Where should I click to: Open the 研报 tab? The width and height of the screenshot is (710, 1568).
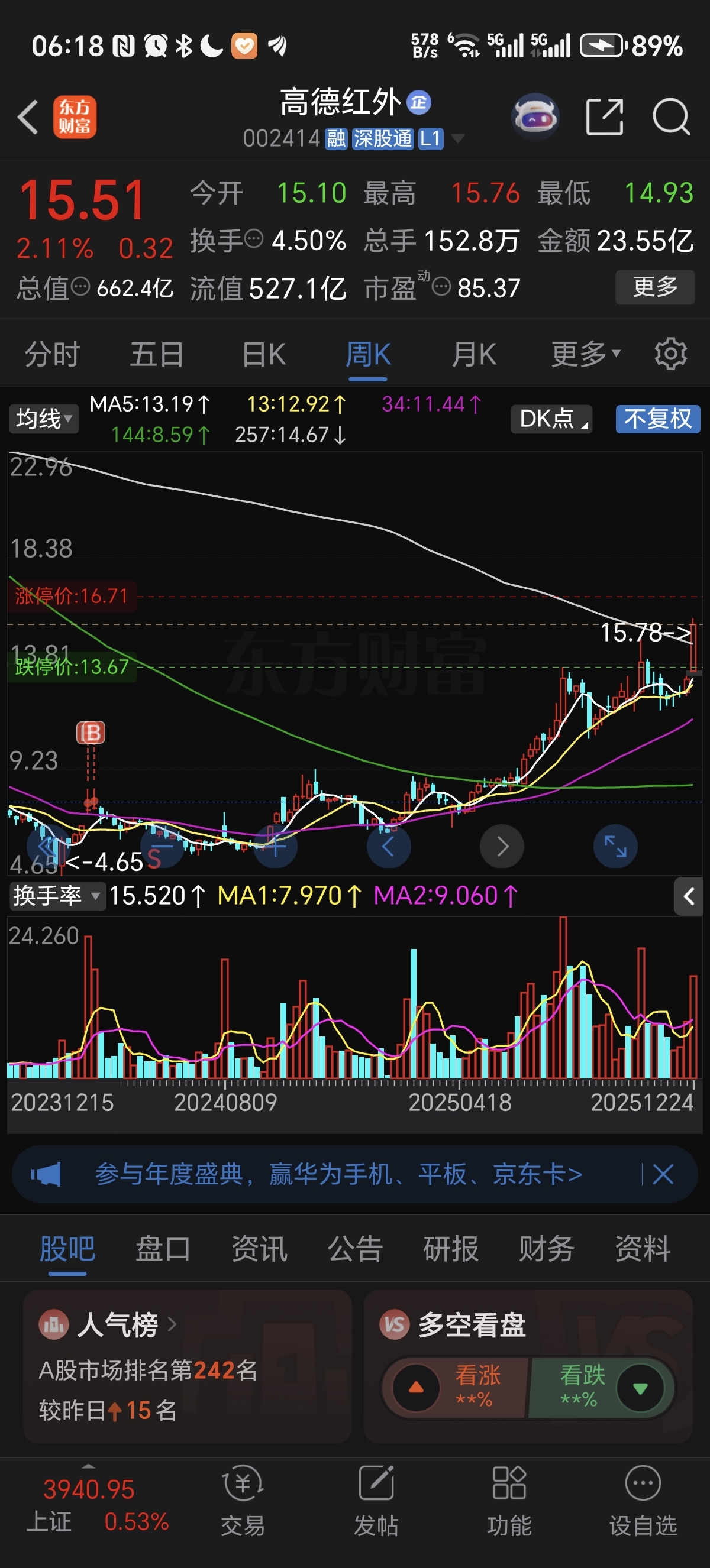[x=451, y=1249]
